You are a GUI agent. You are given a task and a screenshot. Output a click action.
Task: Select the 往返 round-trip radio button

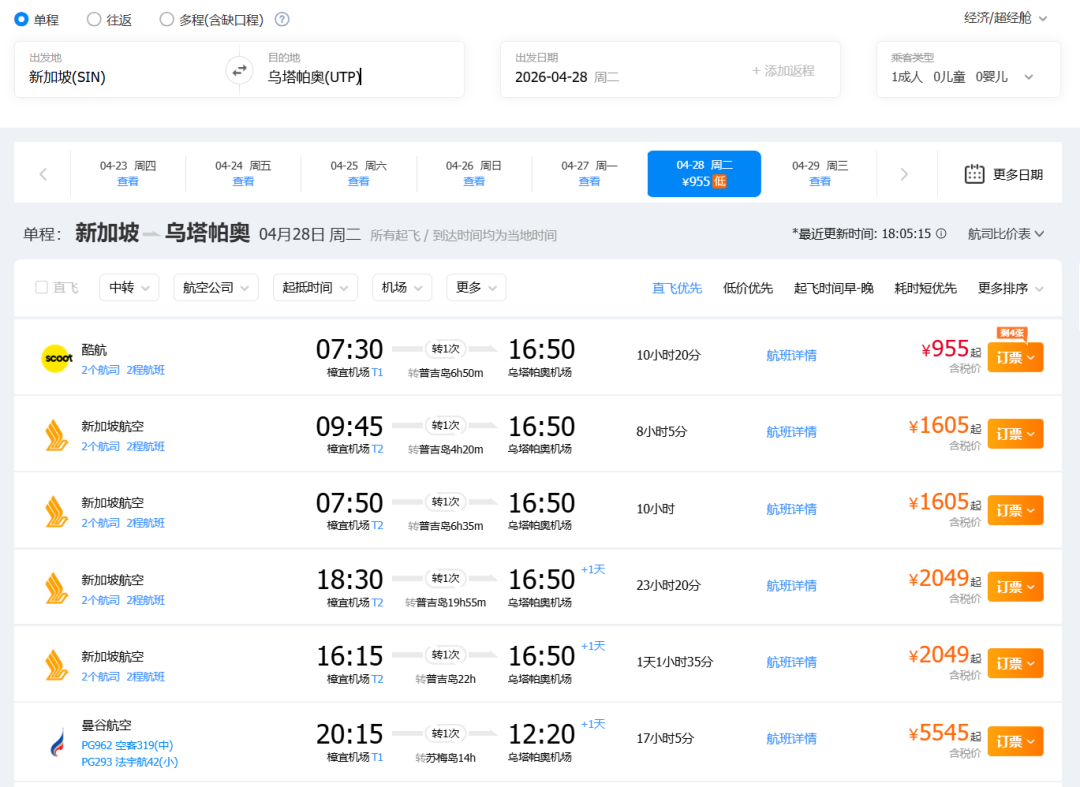click(x=94, y=19)
